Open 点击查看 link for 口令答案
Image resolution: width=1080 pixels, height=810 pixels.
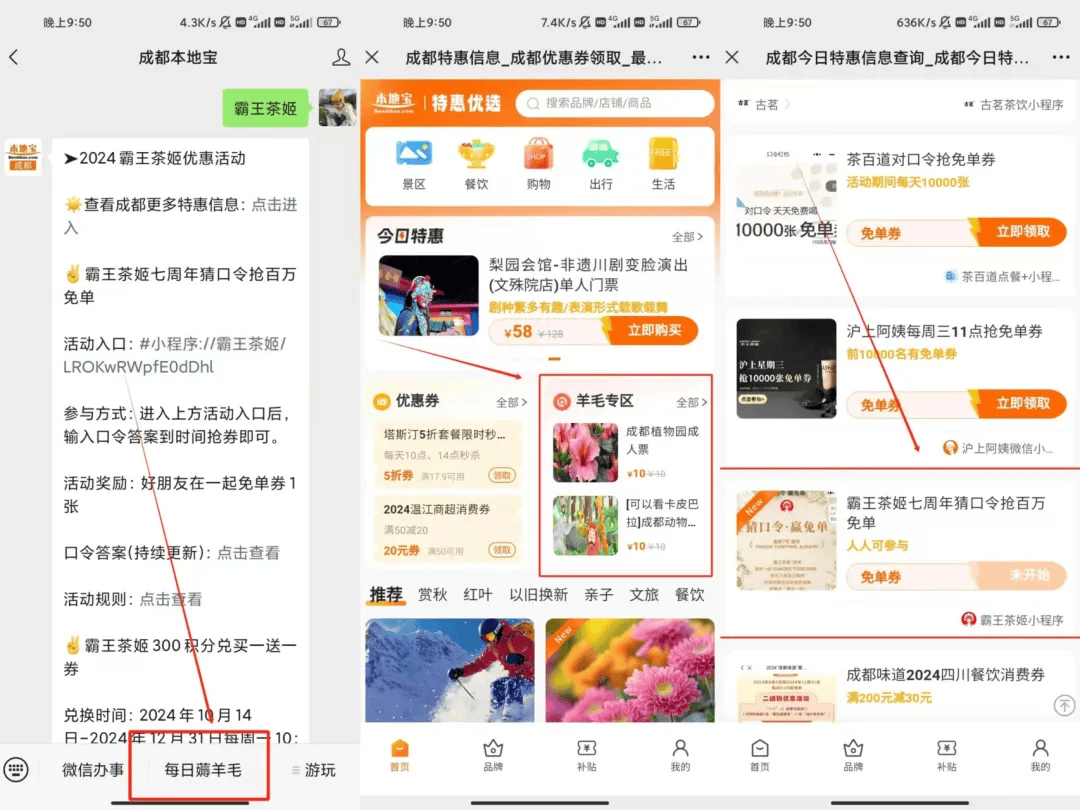pos(249,553)
